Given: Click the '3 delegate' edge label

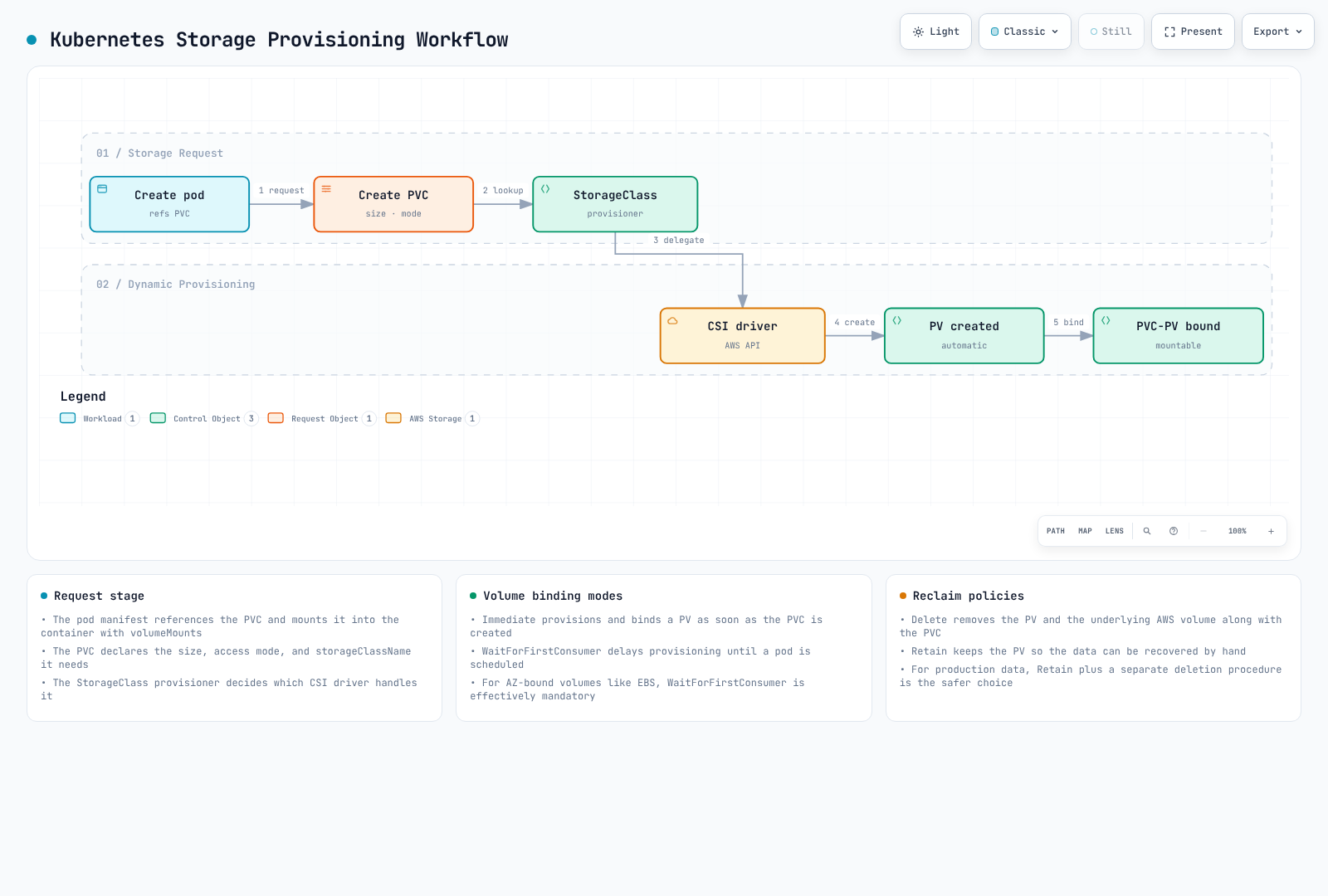Looking at the screenshot, I should (678, 241).
